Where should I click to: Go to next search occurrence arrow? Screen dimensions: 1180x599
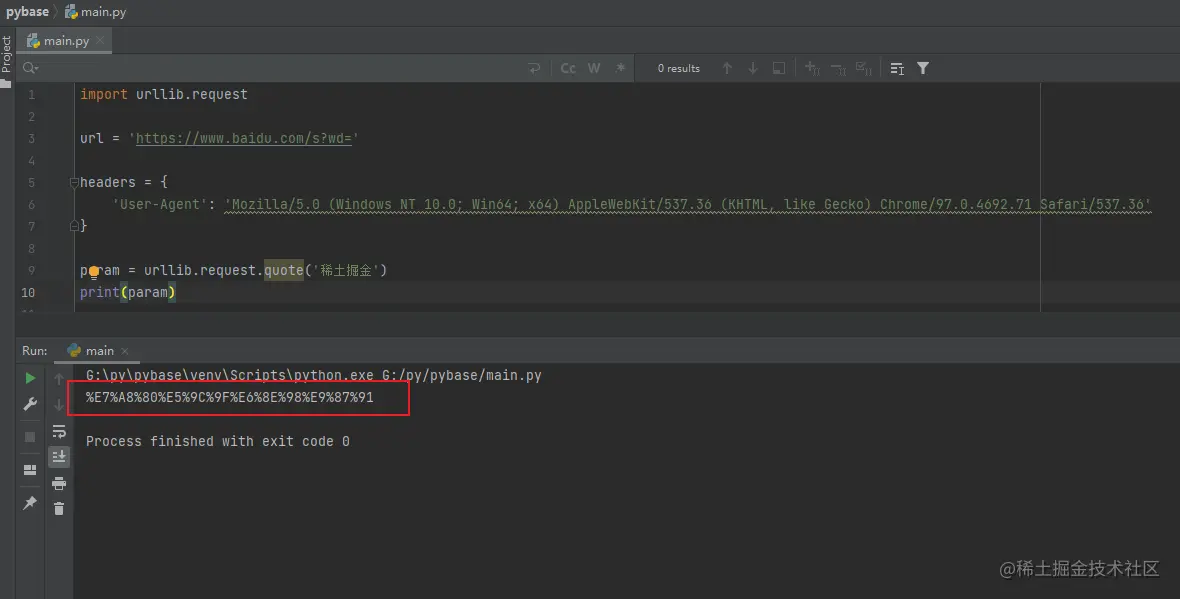(x=753, y=68)
